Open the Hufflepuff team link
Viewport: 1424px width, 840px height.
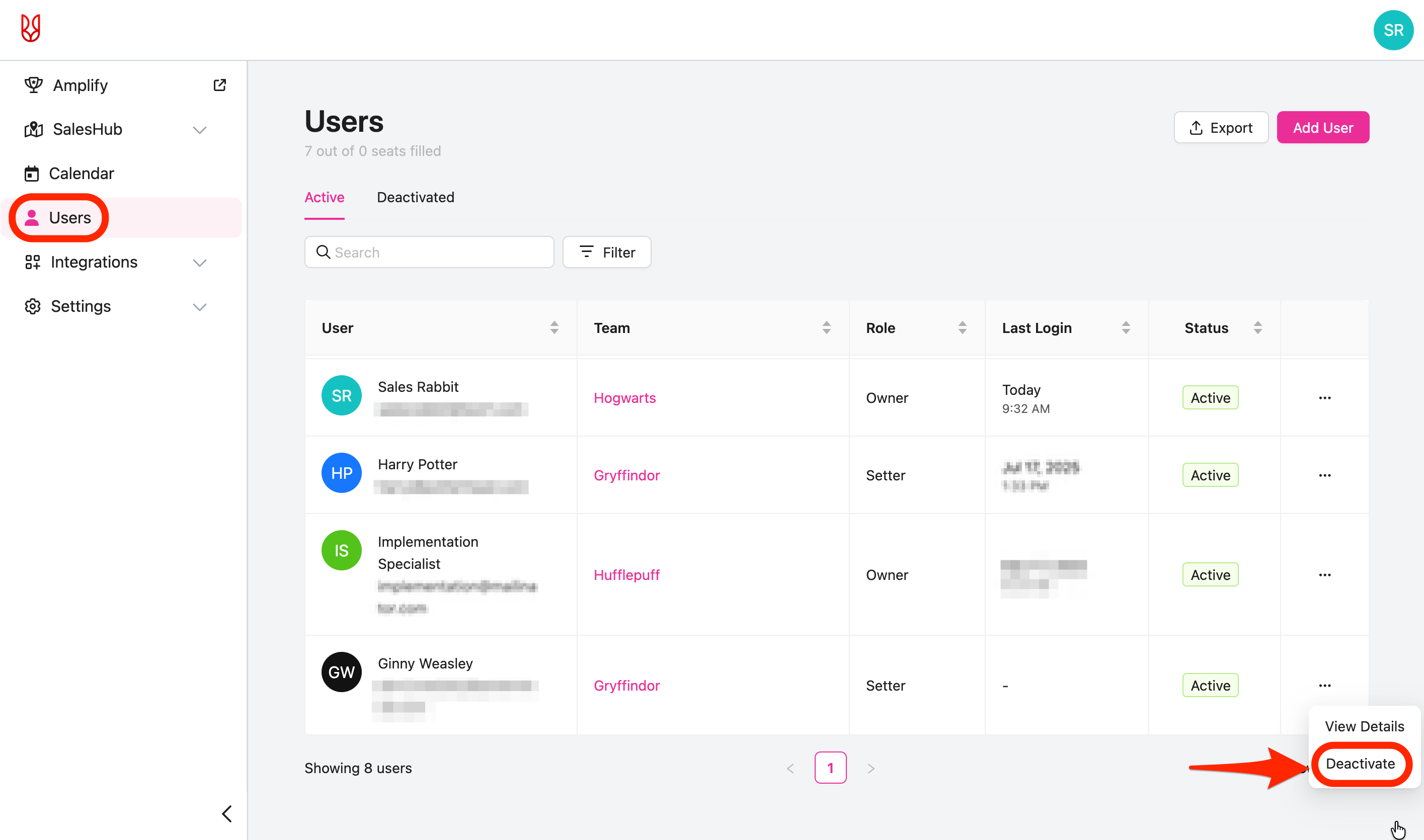(x=626, y=574)
